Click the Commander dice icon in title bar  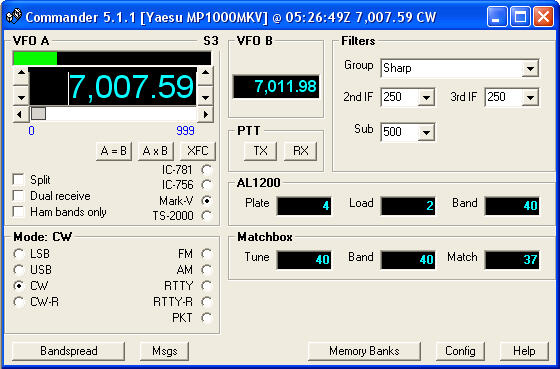pyautogui.click(x=14, y=16)
